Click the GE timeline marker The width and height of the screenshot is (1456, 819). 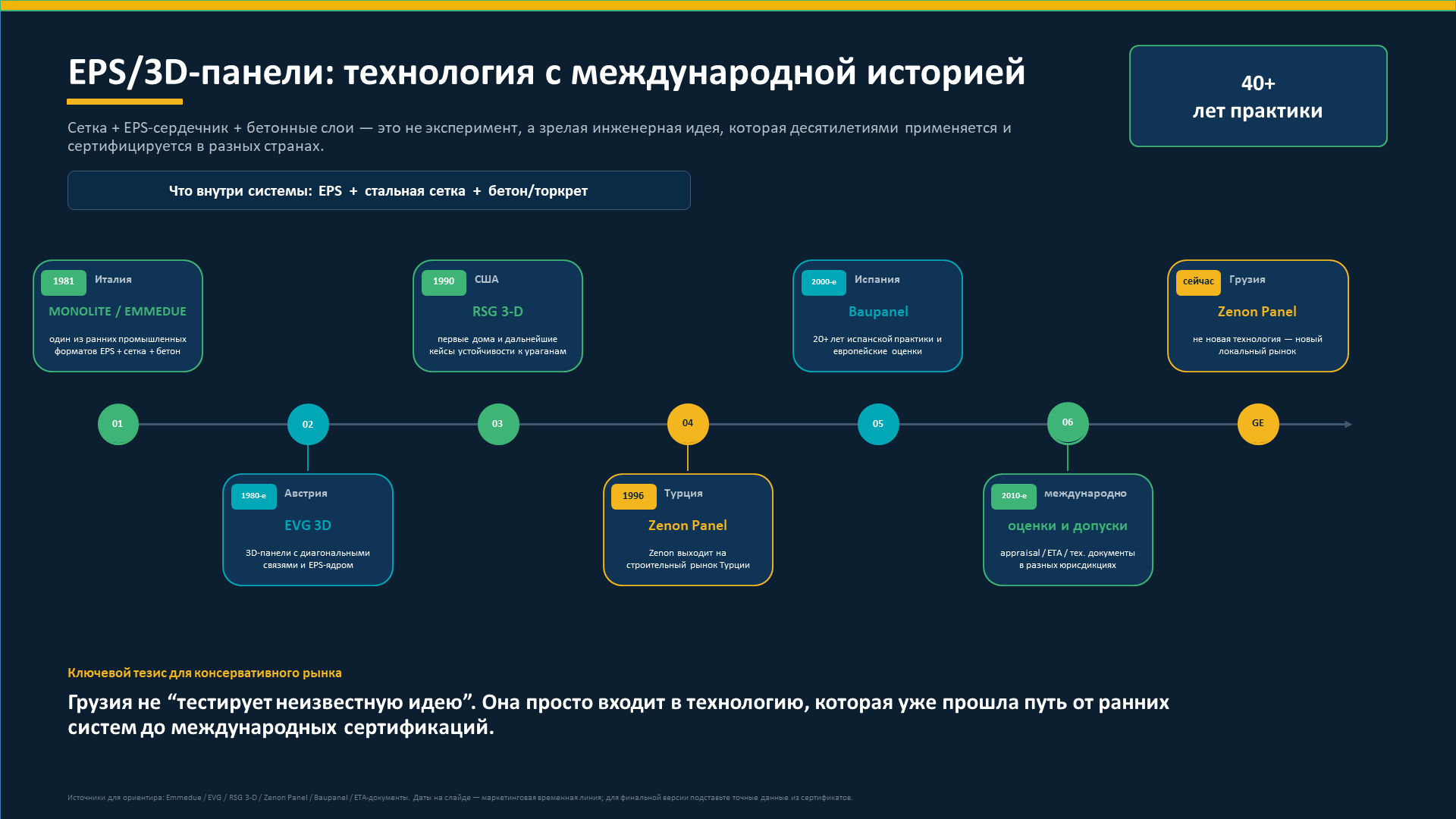(1258, 424)
